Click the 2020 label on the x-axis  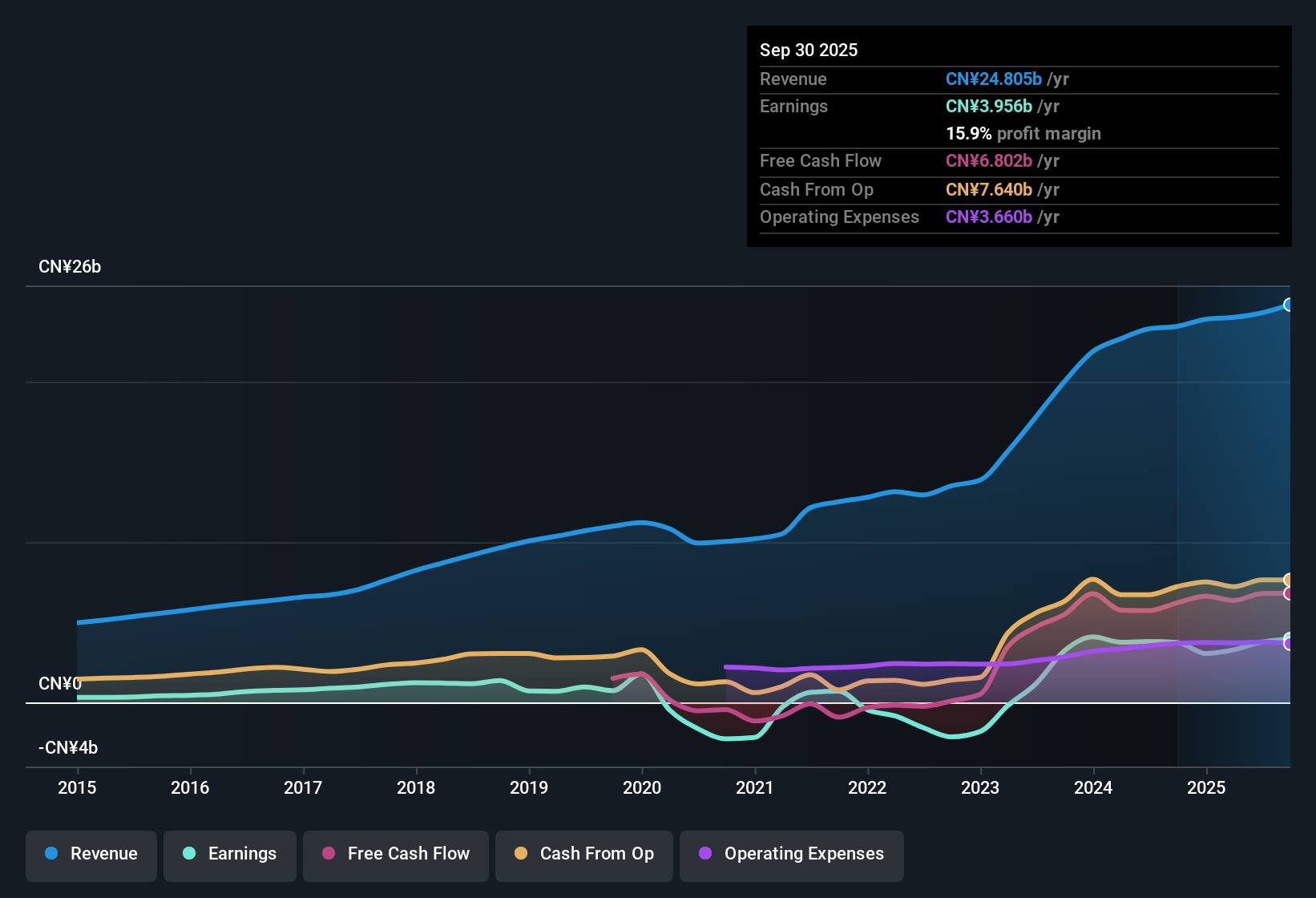pyautogui.click(x=642, y=788)
